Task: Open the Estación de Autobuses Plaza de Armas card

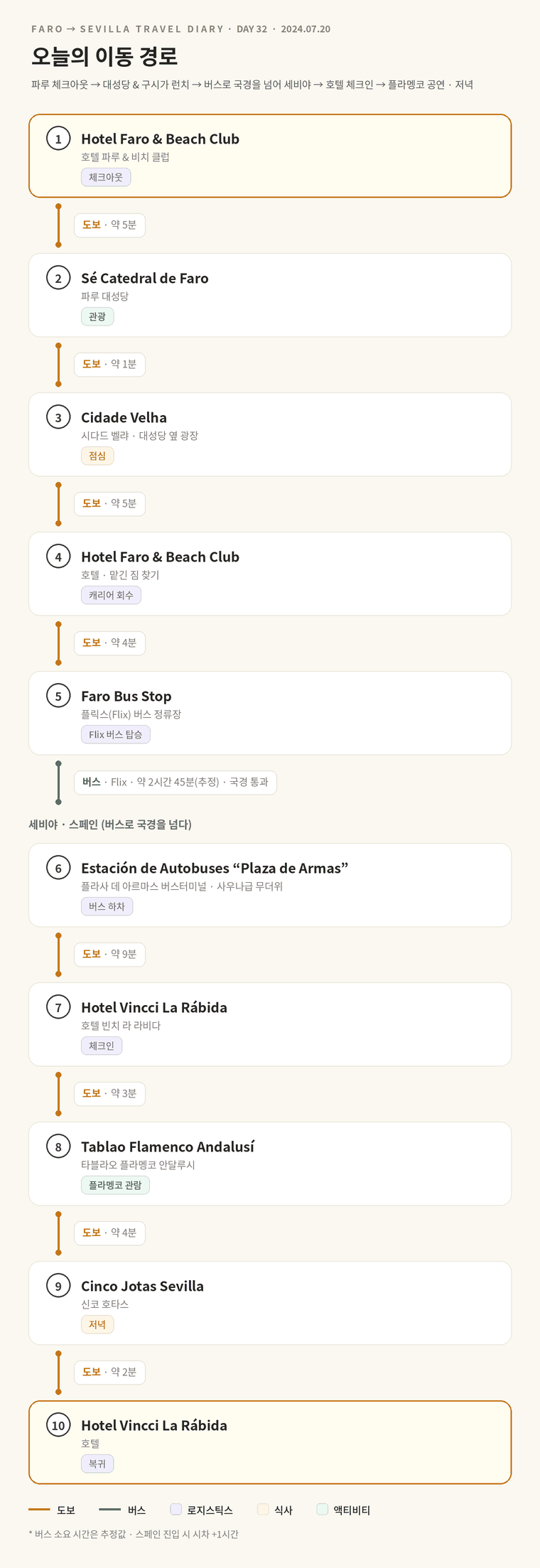Action: tap(270, 885)
